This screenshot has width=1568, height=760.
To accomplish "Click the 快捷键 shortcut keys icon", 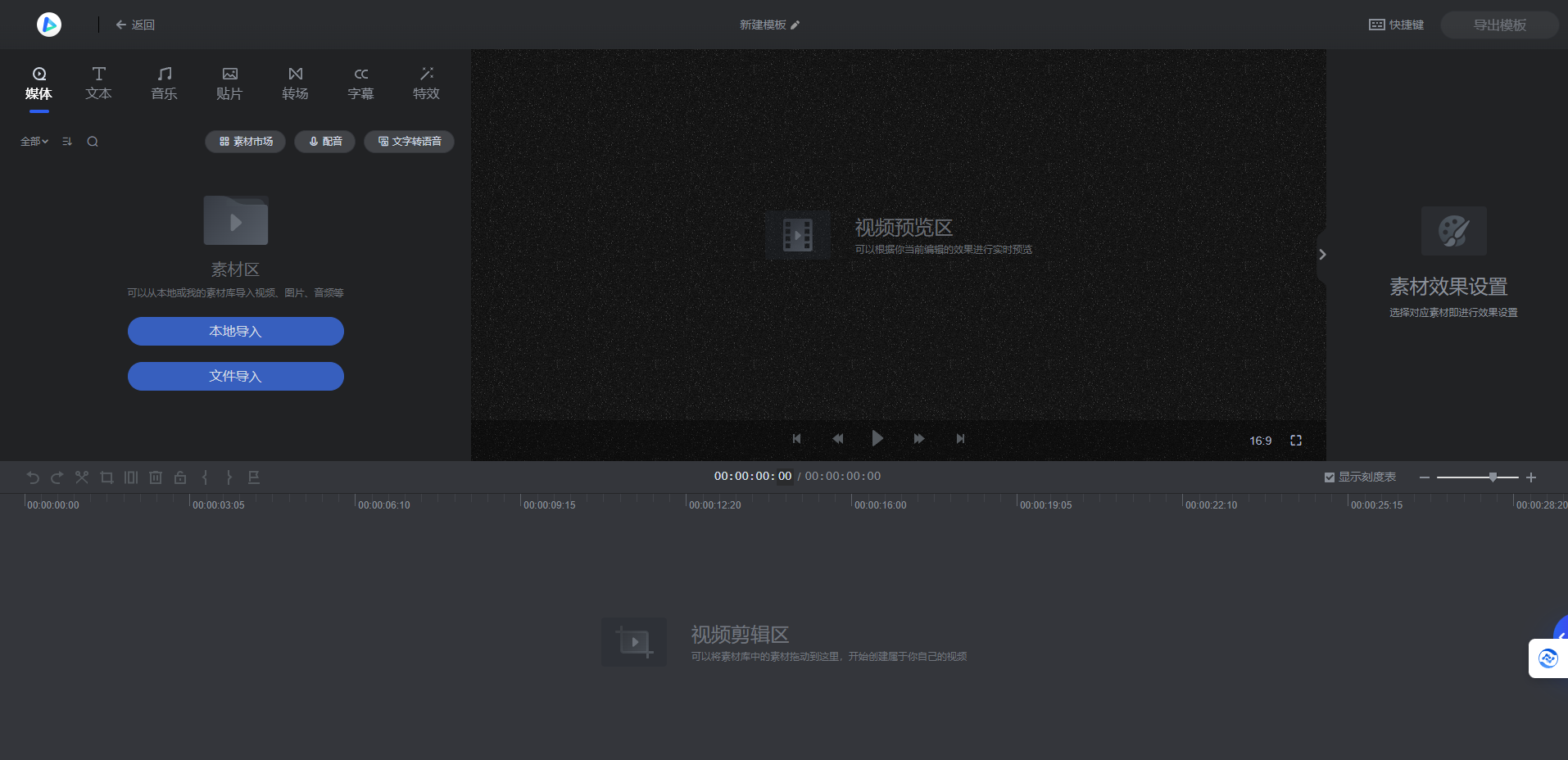I will coord(1395,25).
